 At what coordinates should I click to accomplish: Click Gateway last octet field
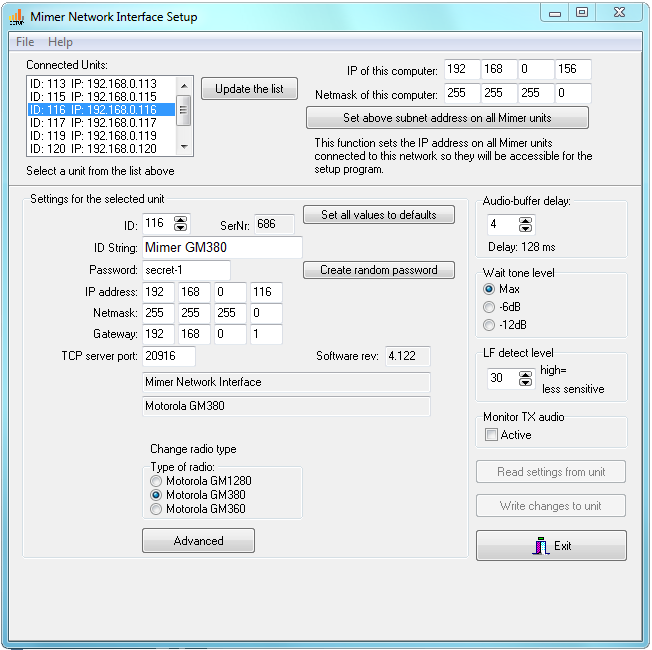tap(266, 334)
